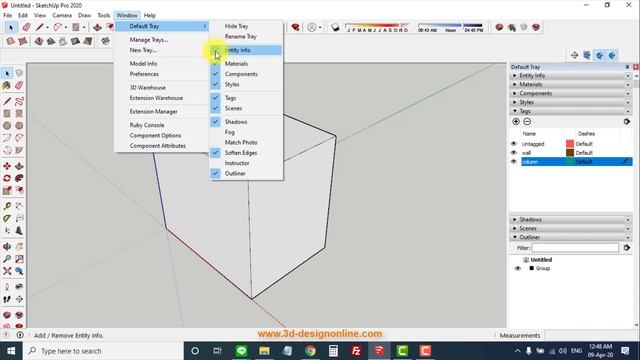Open Google Chrome from the taskbar
Image resolution: width=640 pixels, height=360 pixels.
(310, 351)
